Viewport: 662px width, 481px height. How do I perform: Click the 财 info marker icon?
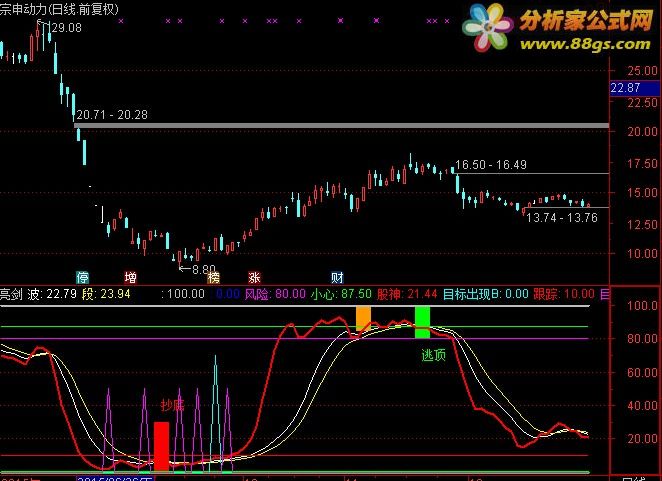point(337,277)
